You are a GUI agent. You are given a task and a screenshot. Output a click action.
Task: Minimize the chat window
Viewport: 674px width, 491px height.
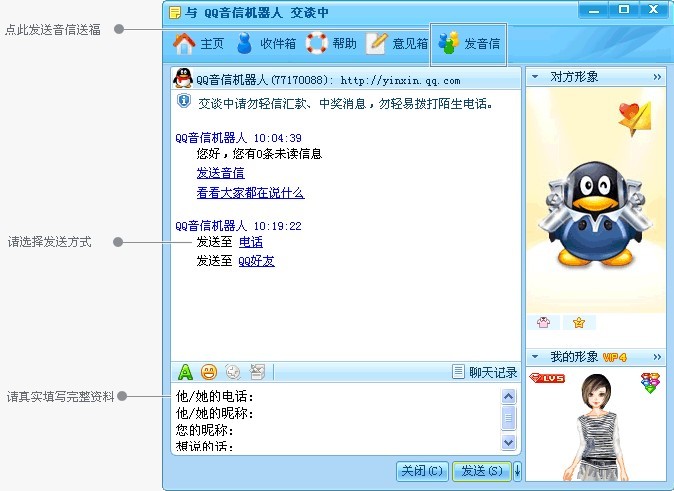(594, 10)
